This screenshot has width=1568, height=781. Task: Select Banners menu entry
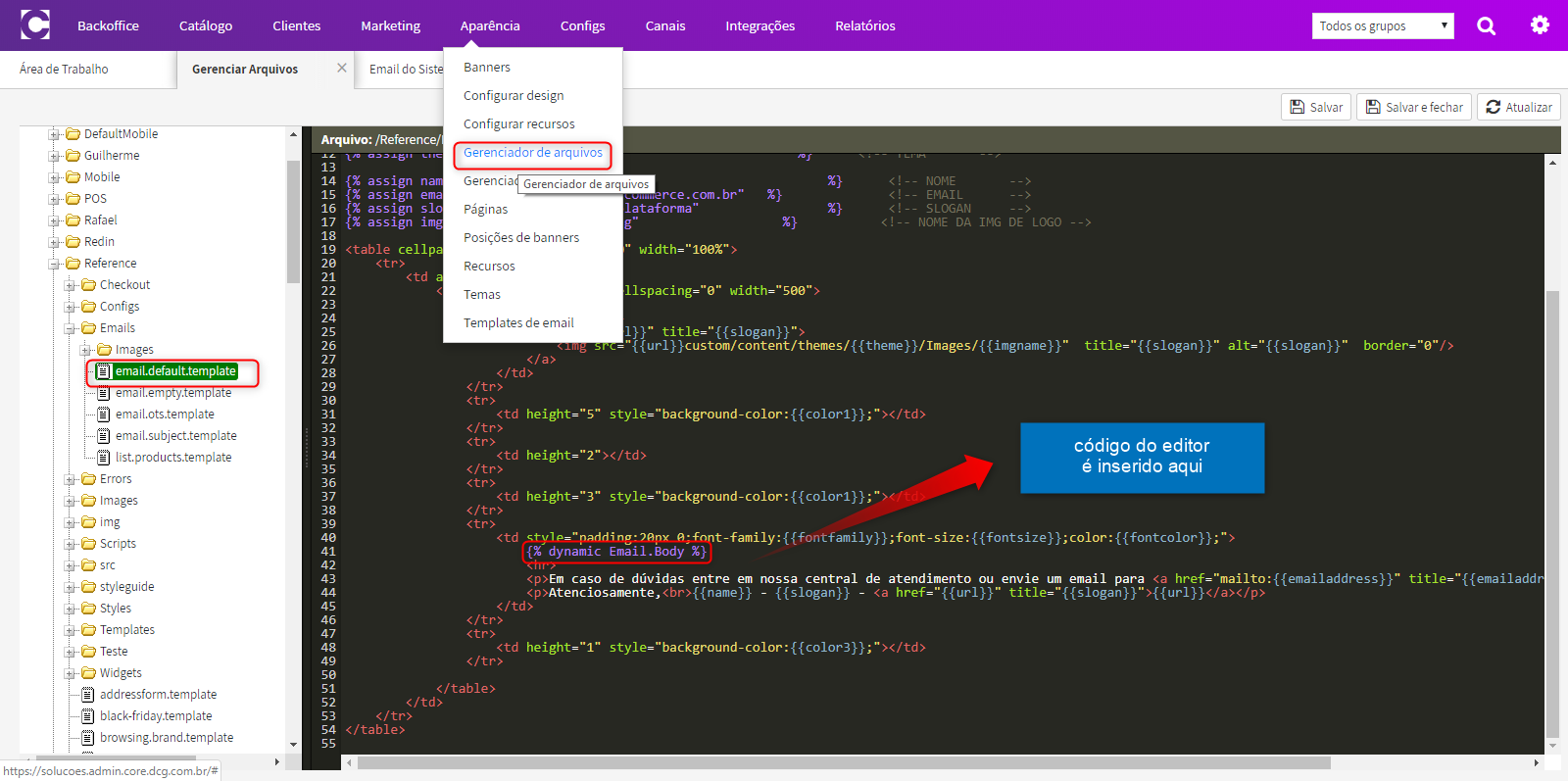(487, 68)
